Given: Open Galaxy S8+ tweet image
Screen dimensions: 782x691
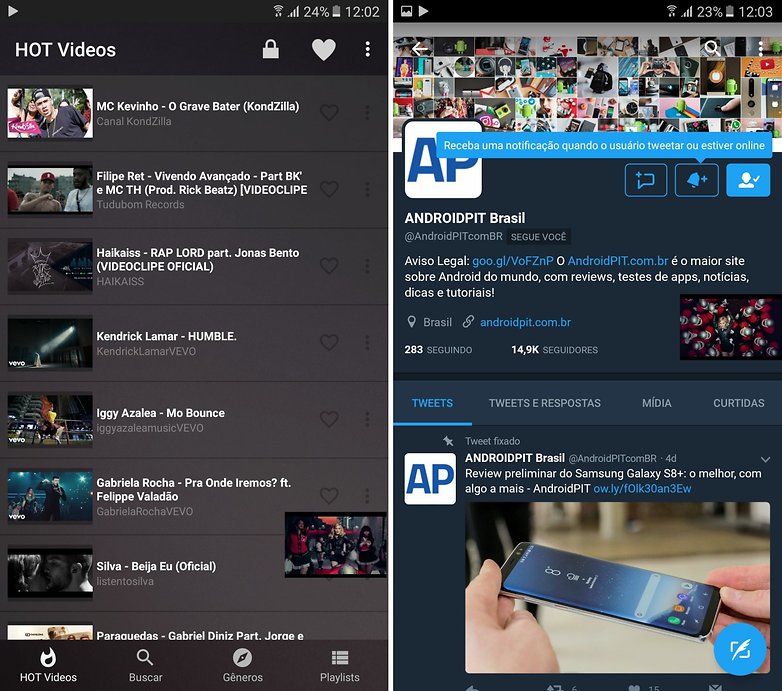Looking at the screenshot, I should click(x=617, y=587).
